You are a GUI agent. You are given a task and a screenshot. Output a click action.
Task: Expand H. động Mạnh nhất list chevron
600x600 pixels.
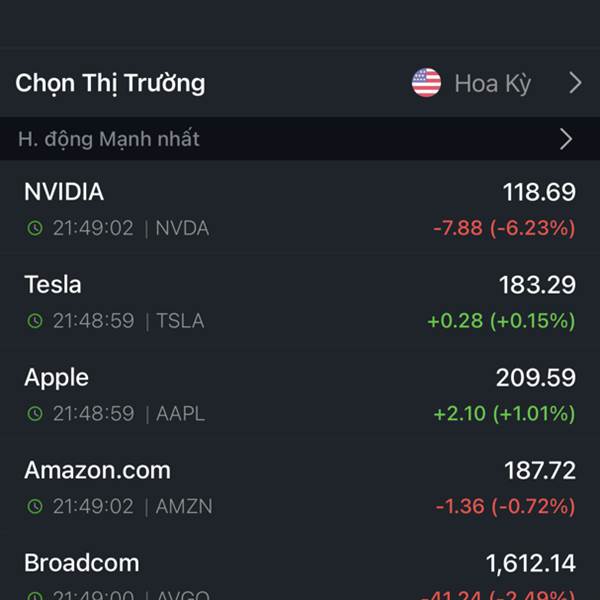point(566,139)
